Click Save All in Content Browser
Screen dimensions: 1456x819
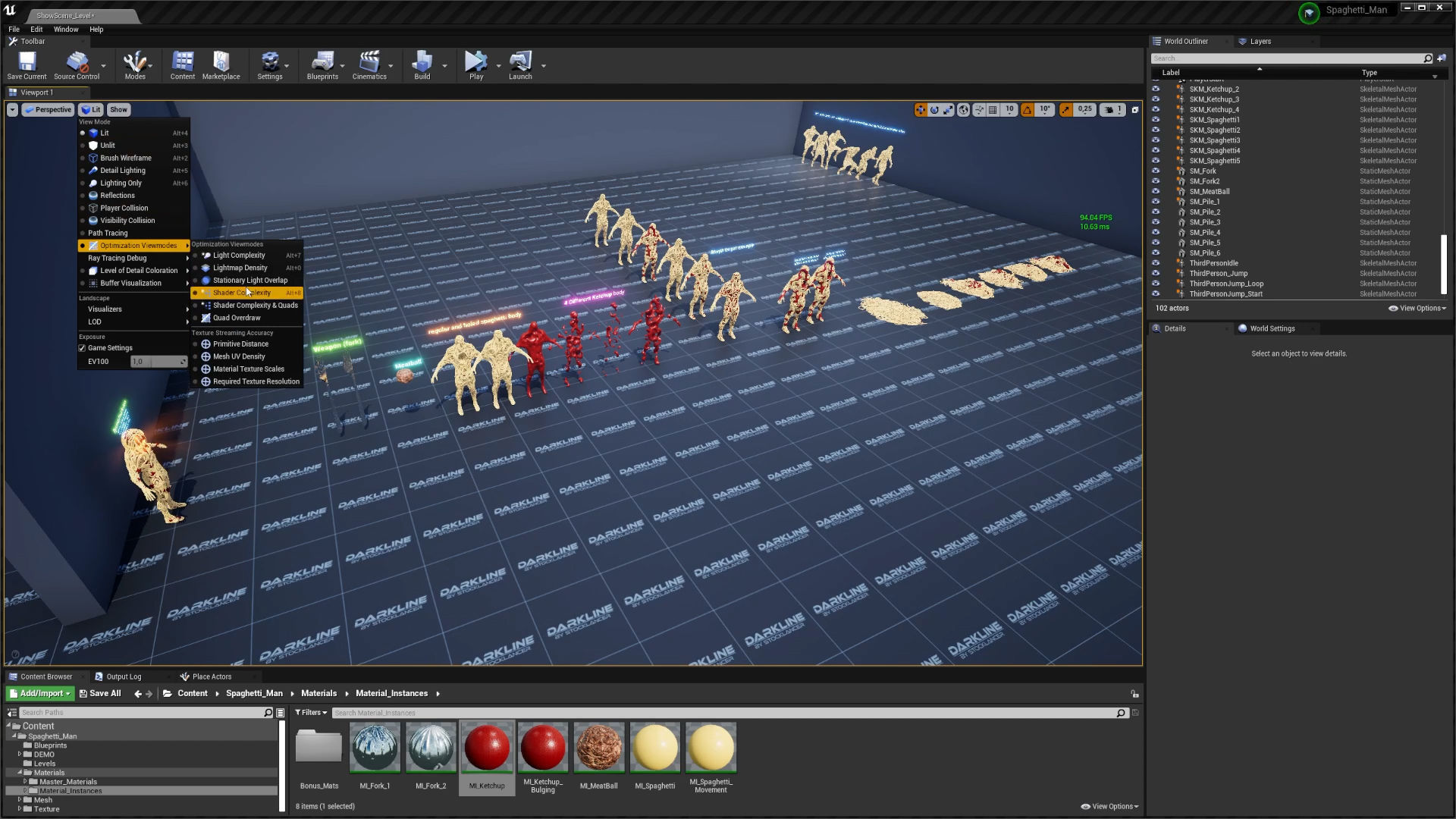(100, 693)
